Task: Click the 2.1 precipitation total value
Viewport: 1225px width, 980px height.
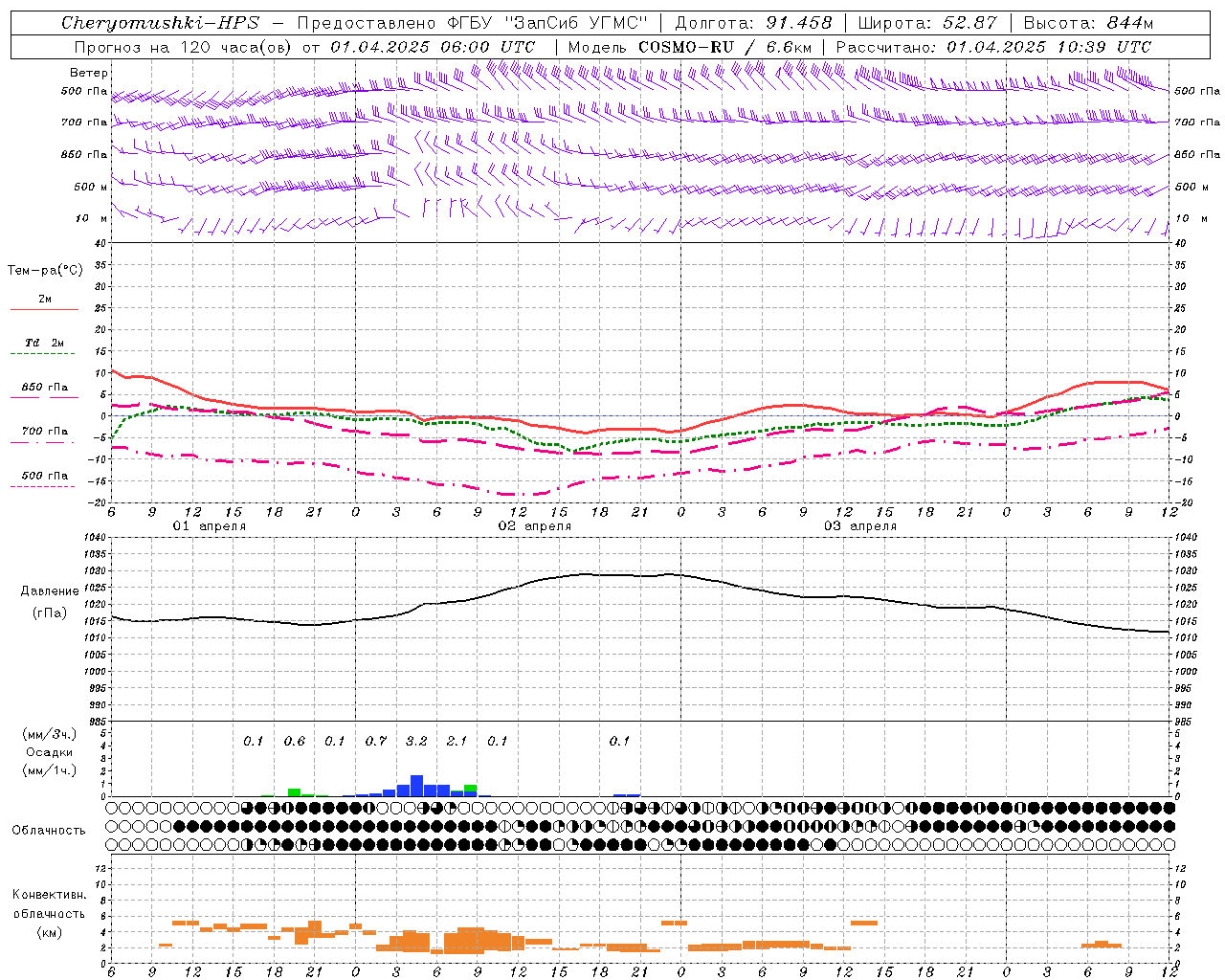Action: pyautogui.click(x=457, y=742)
